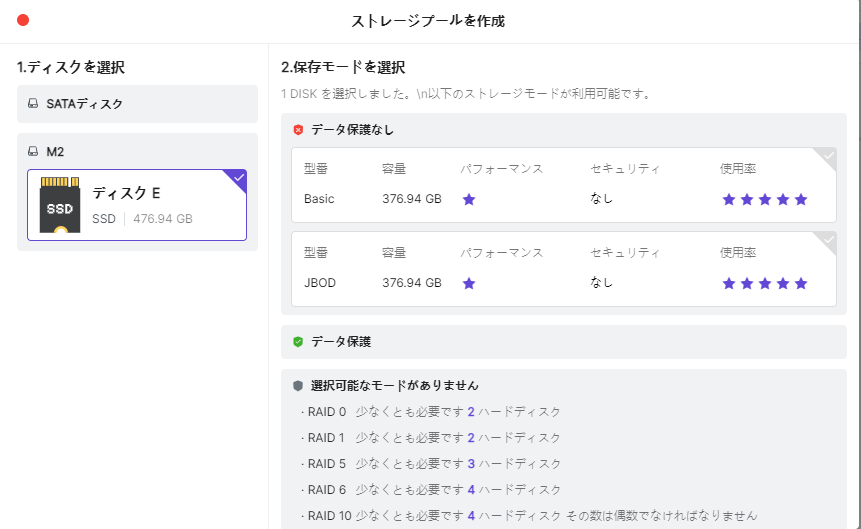Image resolution: width=861 pixels, height=529 pixels.
Task: Expand the データ保護 section header
Action: click(563, 342)
